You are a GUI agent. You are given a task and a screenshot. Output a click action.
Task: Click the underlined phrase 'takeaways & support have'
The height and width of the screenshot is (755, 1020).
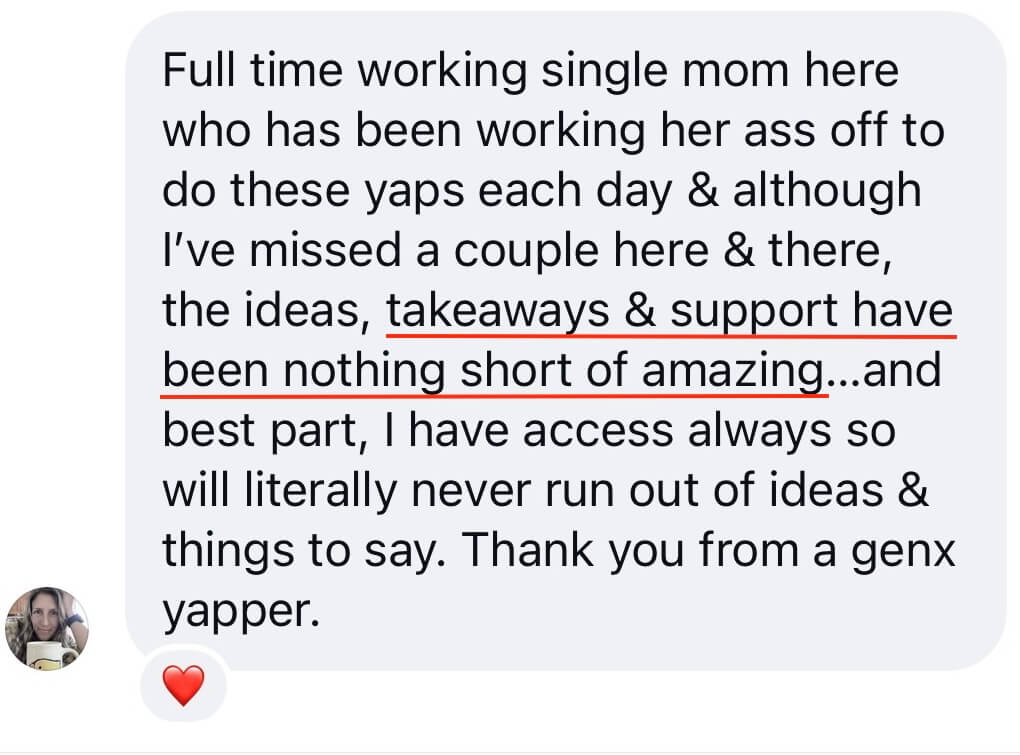[x=669, y=310]
